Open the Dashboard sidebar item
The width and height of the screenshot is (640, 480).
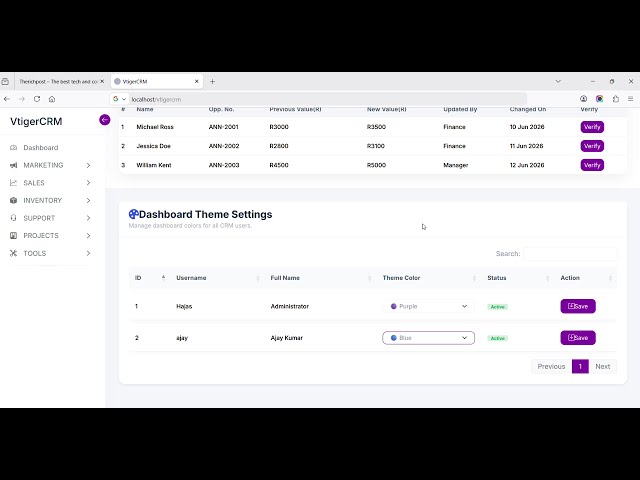tap(41, 147)
